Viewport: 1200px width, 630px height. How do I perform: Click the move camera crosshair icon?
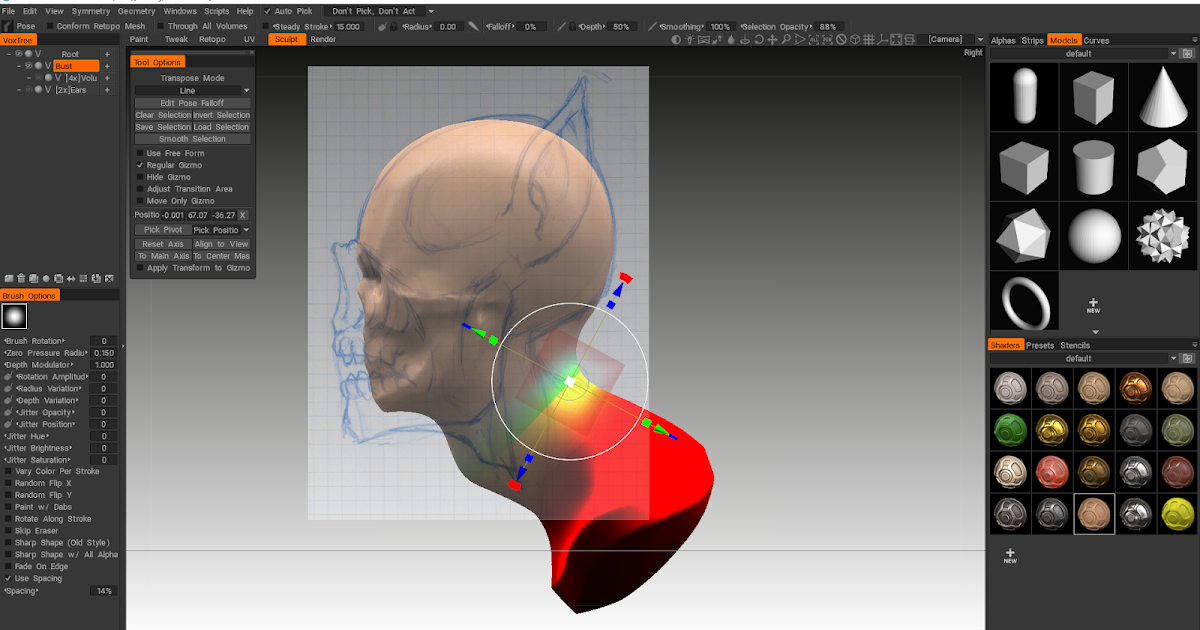773,39
